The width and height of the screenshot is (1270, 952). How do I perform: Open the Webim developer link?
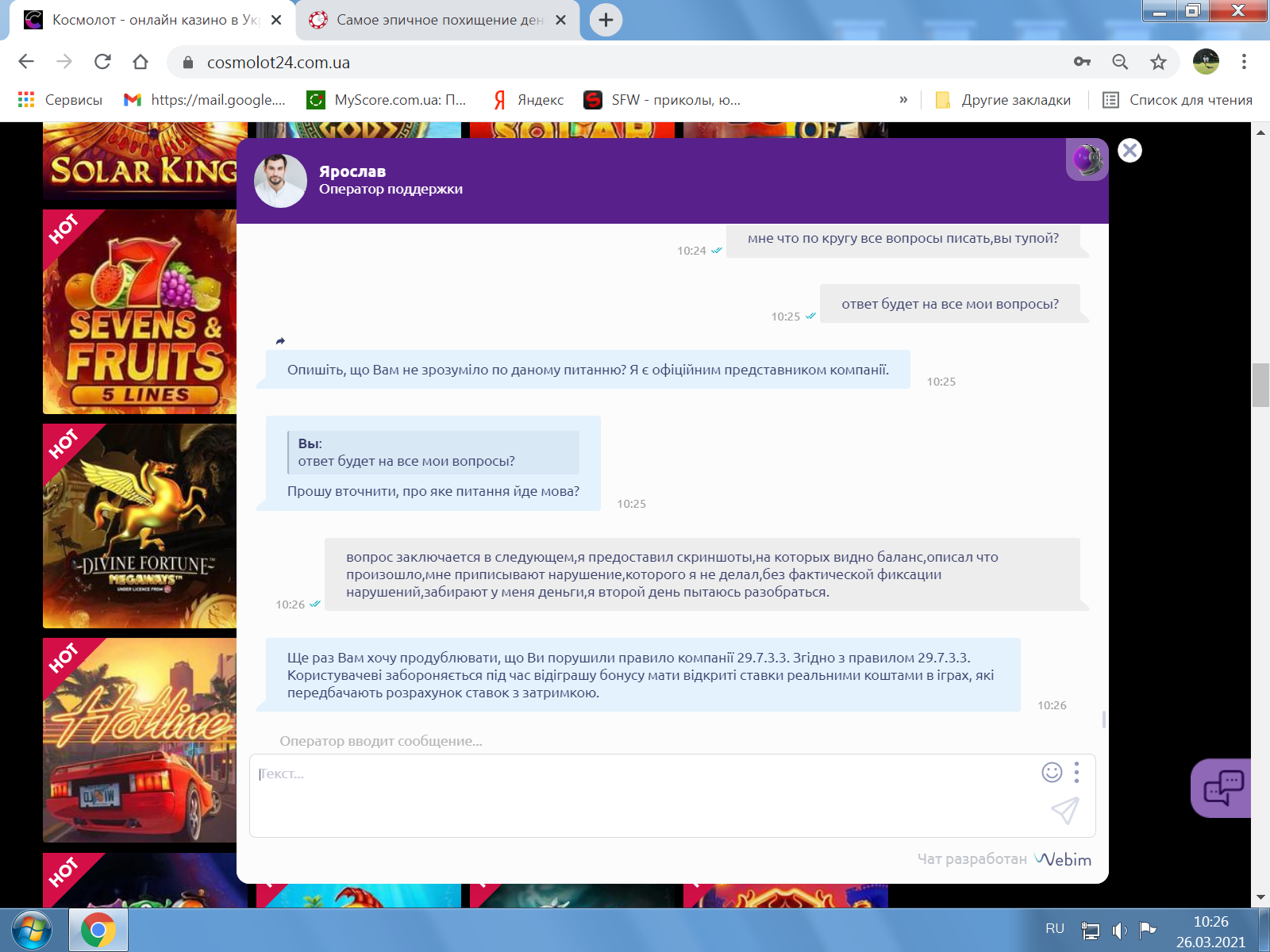tap(1063, 859)
